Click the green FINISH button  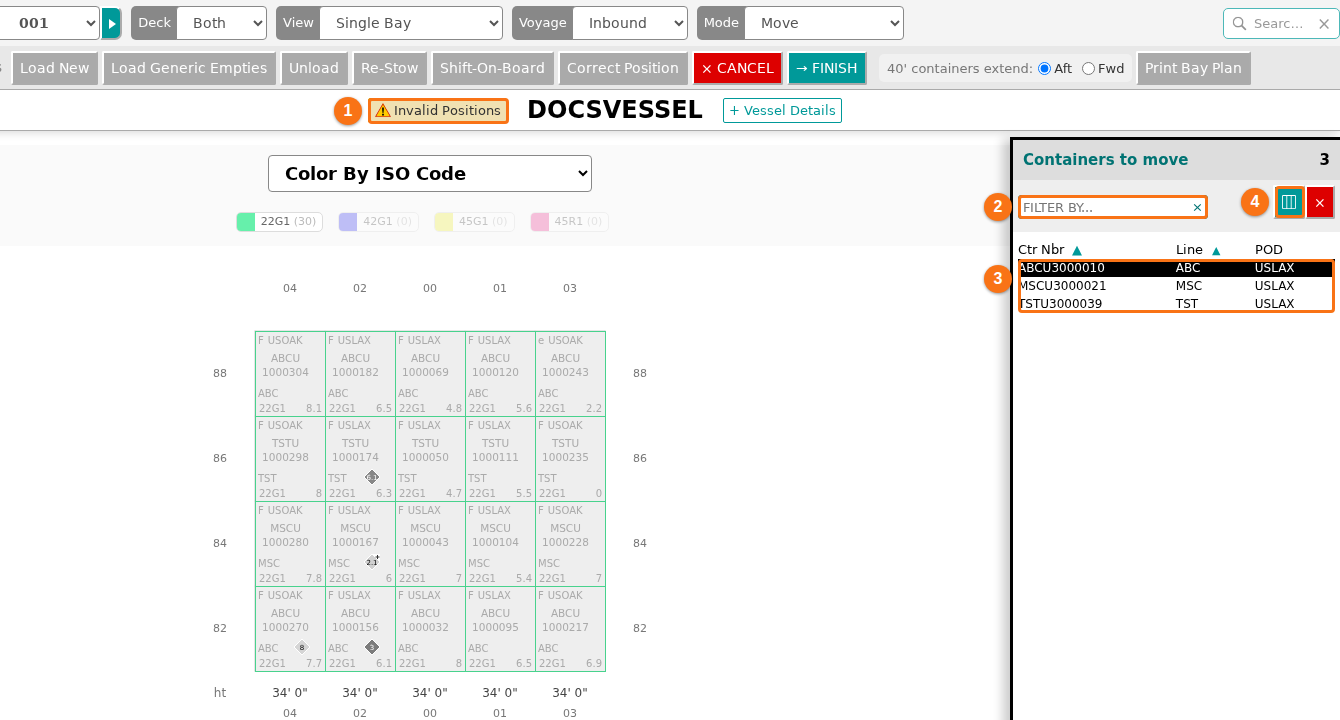pyautogui.click(x=827, y=68)
